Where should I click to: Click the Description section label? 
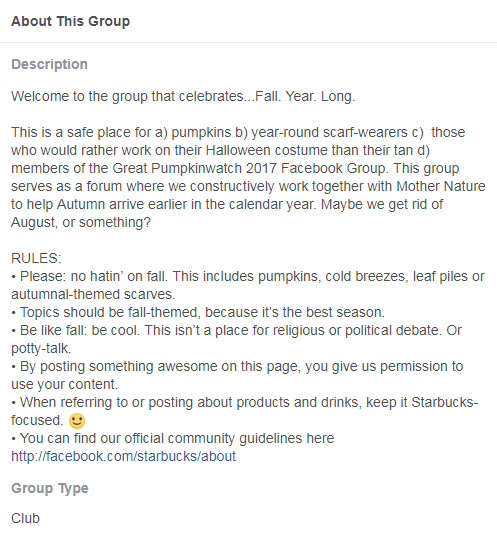pos(49,64)
